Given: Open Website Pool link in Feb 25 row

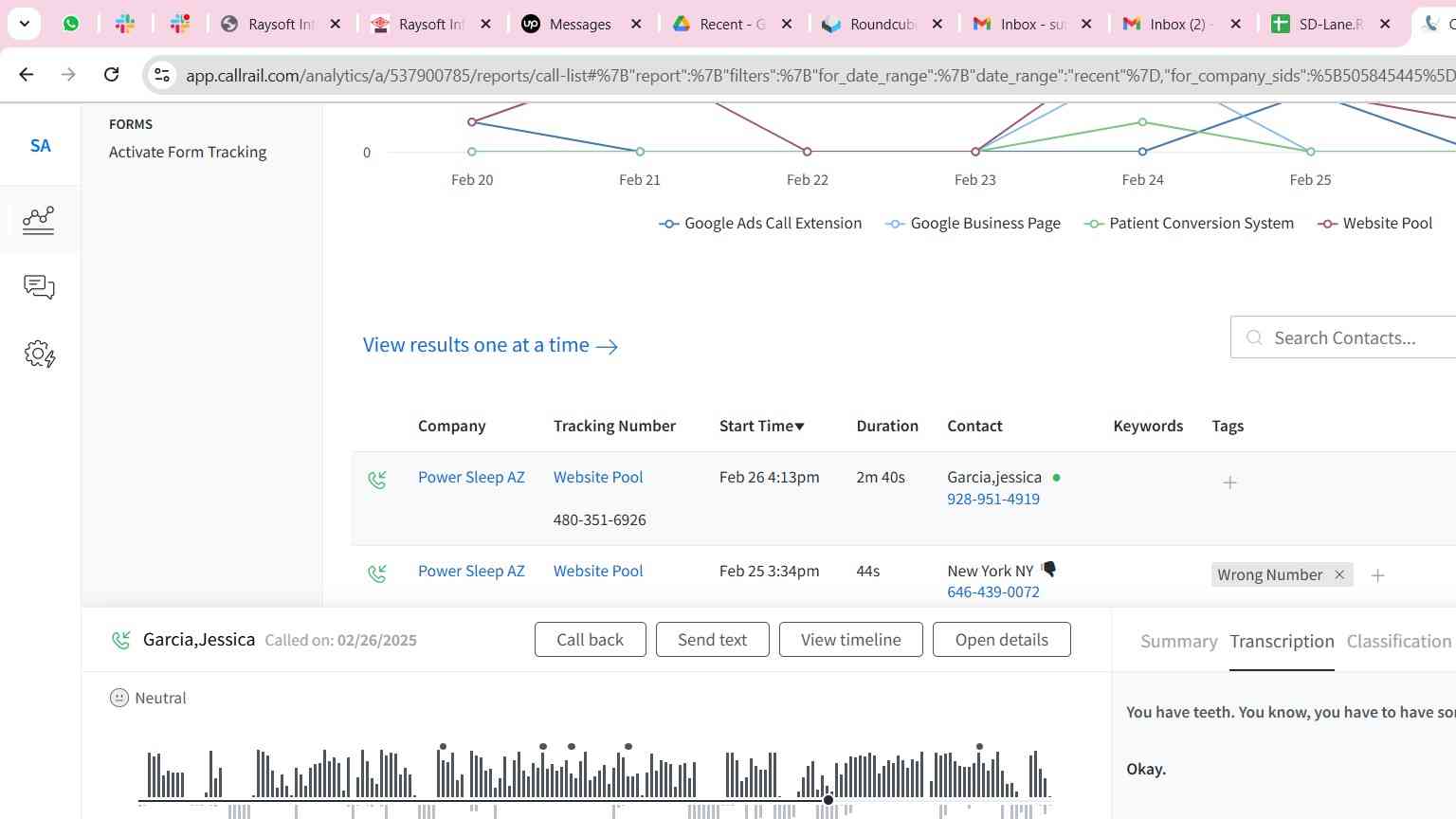Looking at the screenshot, I should [x=598, y=571].
